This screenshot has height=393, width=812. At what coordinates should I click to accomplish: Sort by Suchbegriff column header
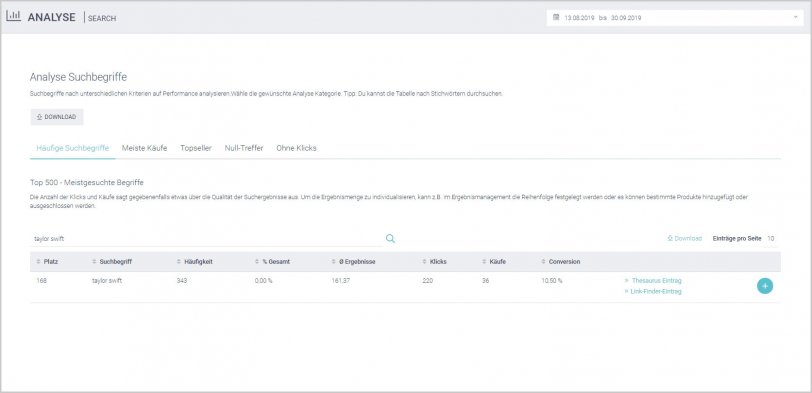(x=112, y=262)
